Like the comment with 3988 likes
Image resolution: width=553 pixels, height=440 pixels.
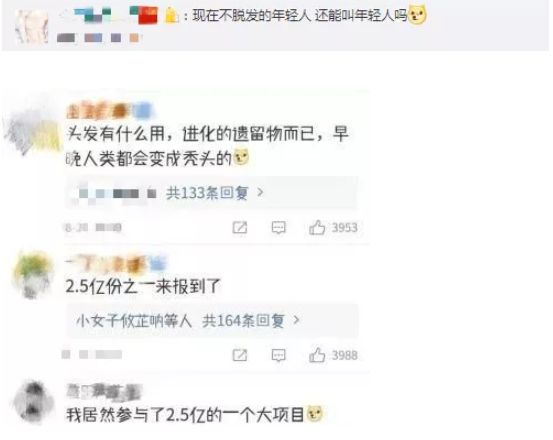317,355
